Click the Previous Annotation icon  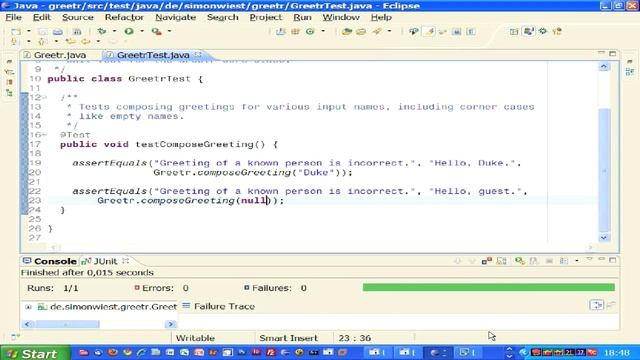pyautogui.click(x=42, y=41)
